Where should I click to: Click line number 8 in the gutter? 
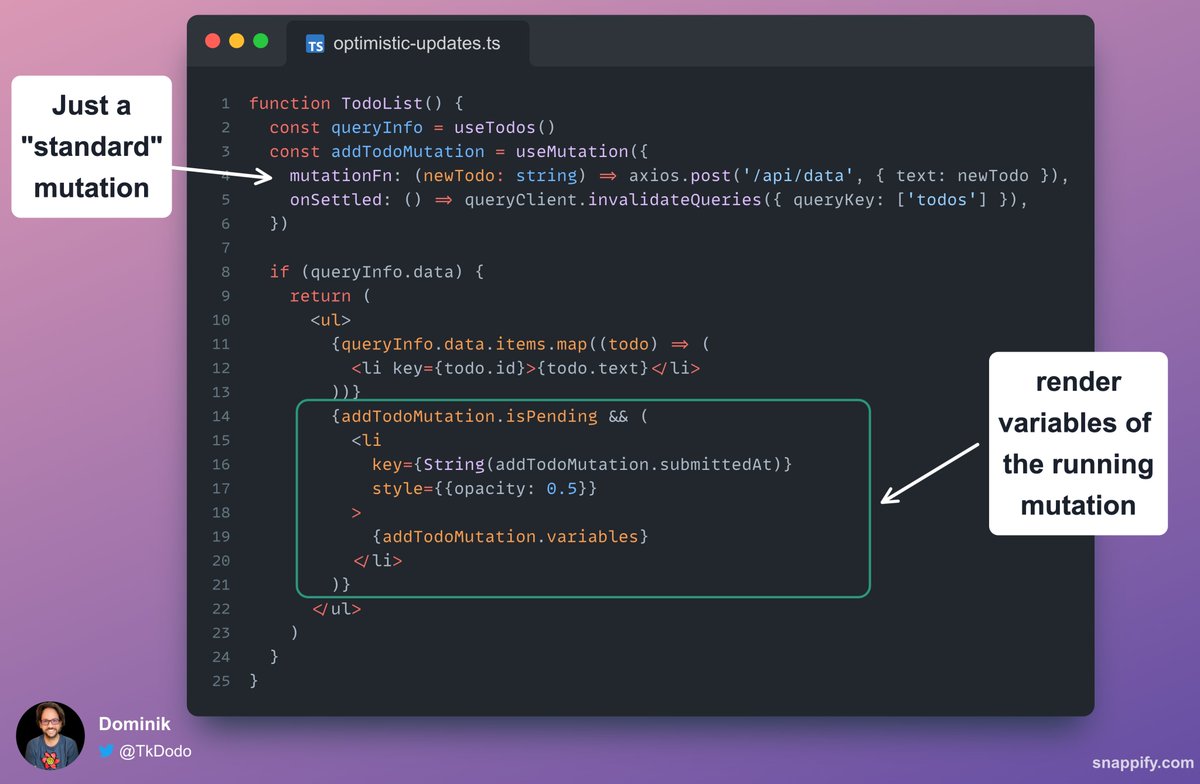pos(225,272)
